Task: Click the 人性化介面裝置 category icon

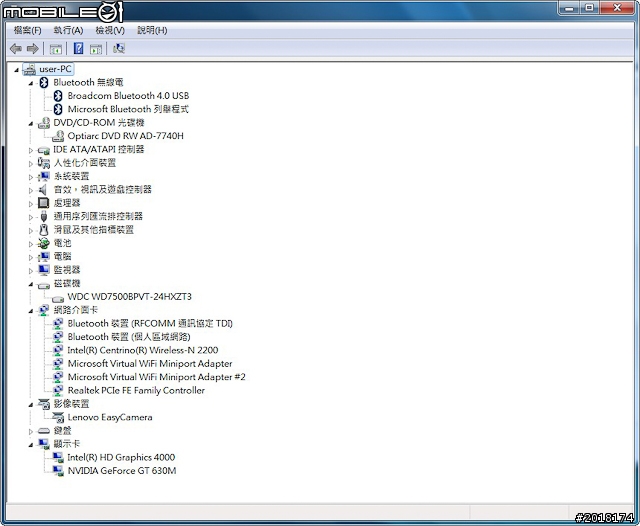Action: 44,163
